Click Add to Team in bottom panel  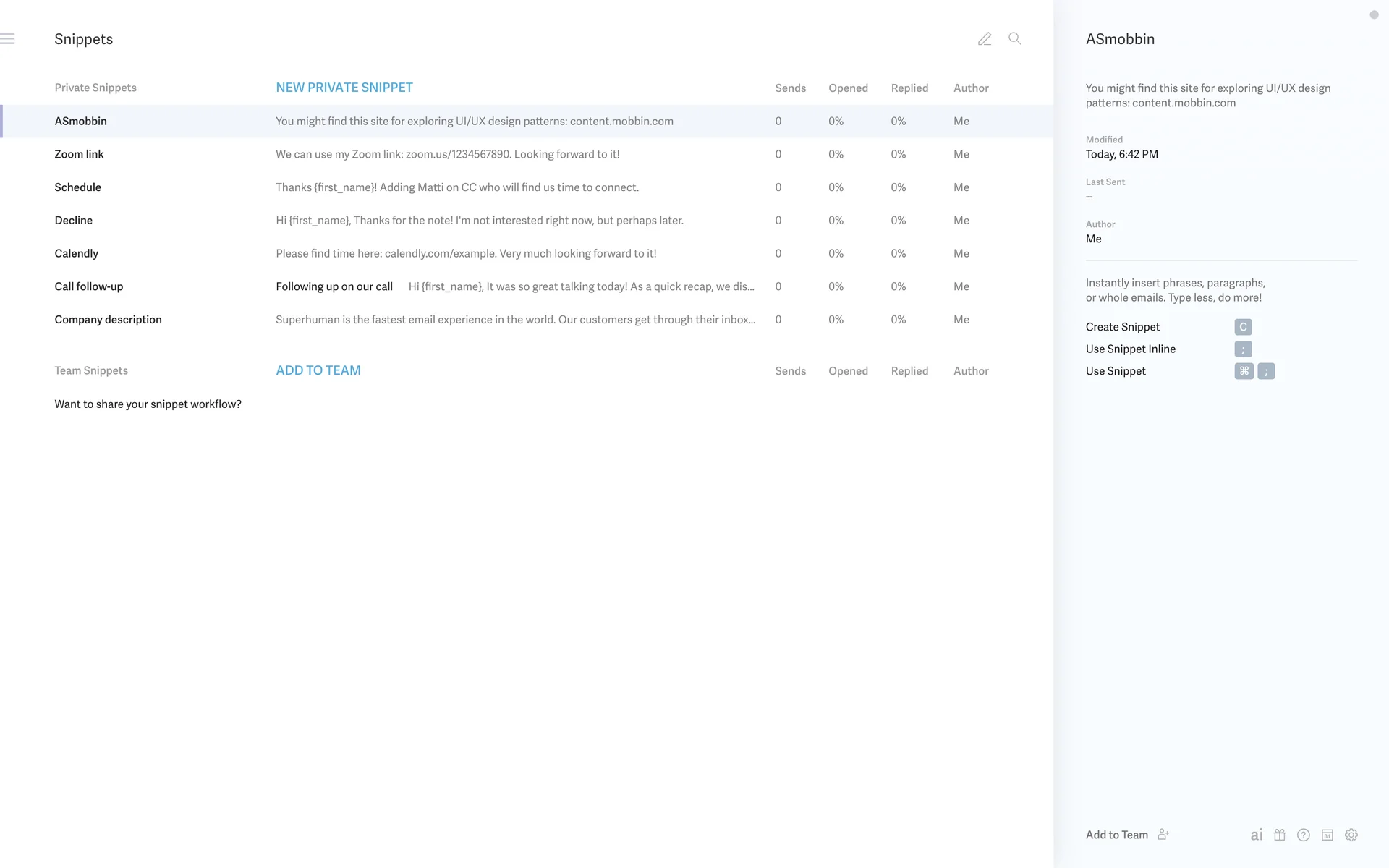[1116, 835]
